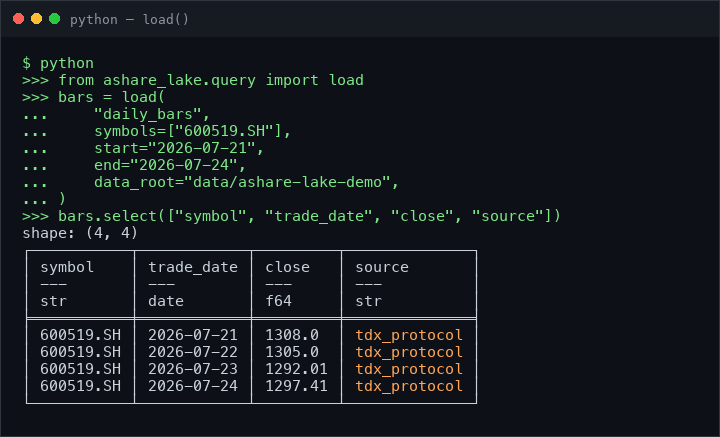
Task: Click the bars.select([...]) command line
Action: (x=292, y=216)
